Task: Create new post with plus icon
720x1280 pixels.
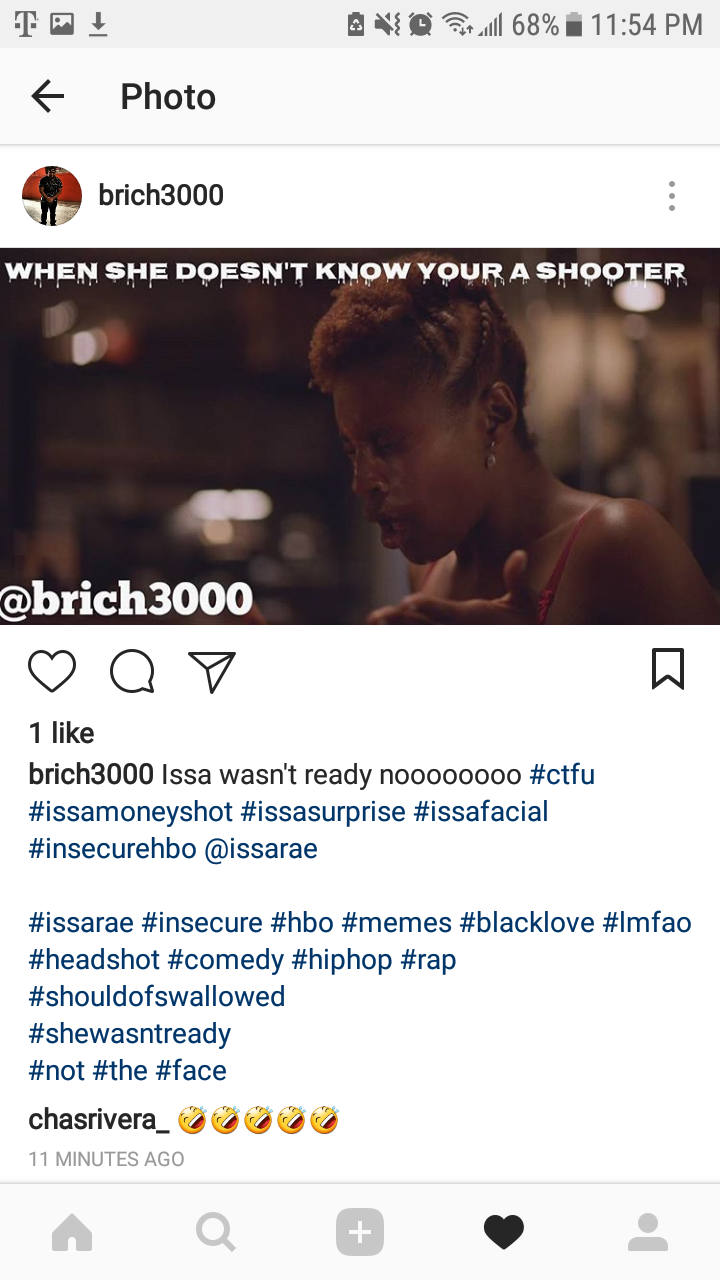Action: coord(360,1233)
